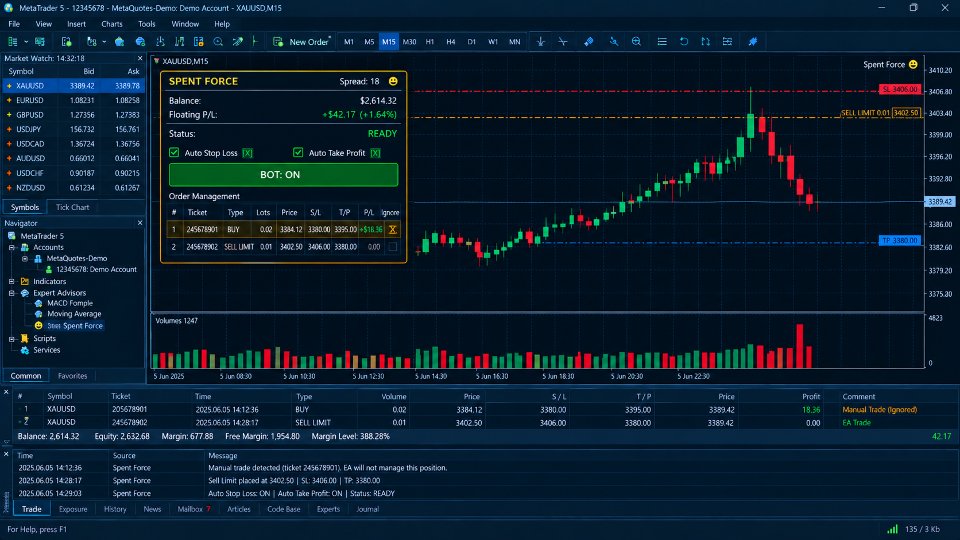Click the locked chart template icon

point(198,42)
